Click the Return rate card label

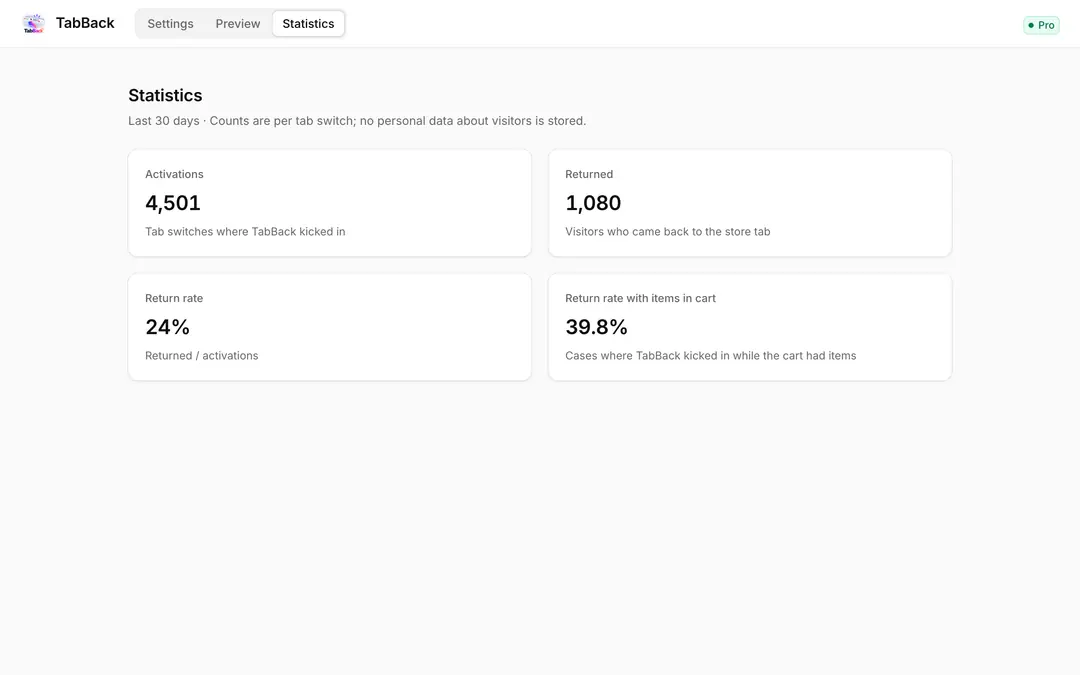coord(174,298)
